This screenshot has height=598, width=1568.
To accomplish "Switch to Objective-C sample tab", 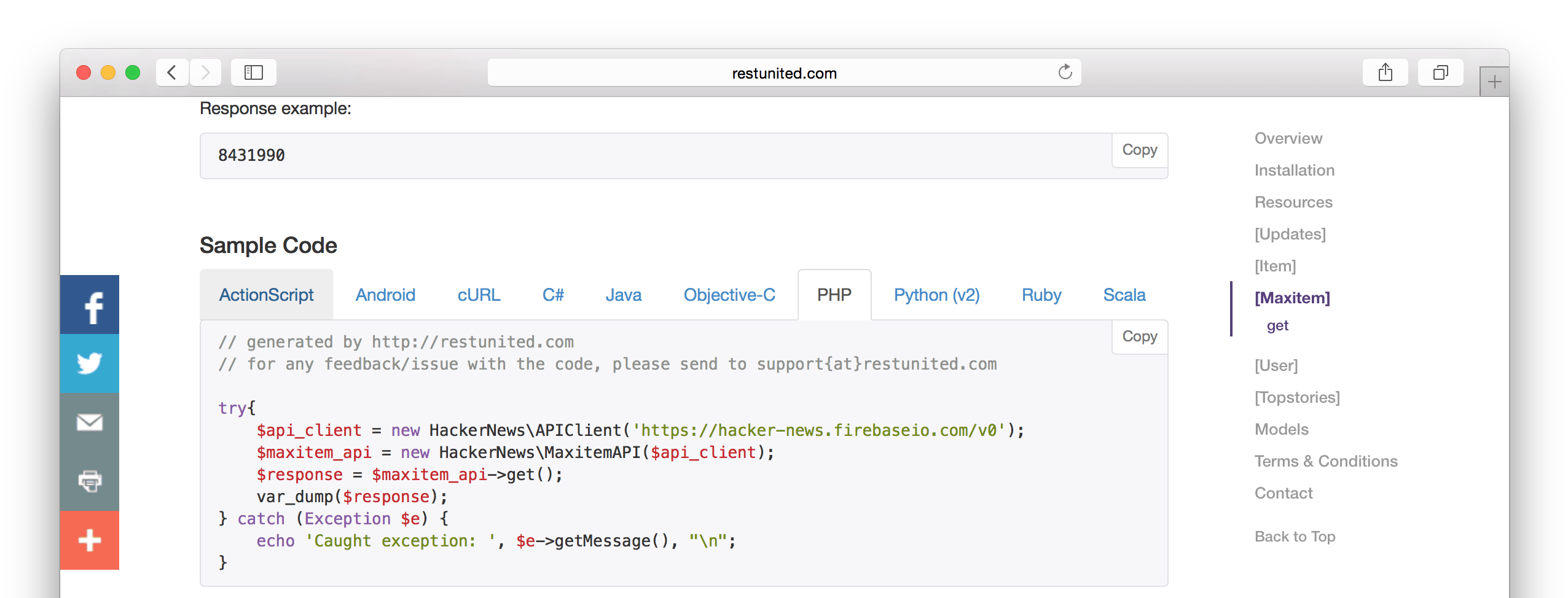I will coord(729,295).
